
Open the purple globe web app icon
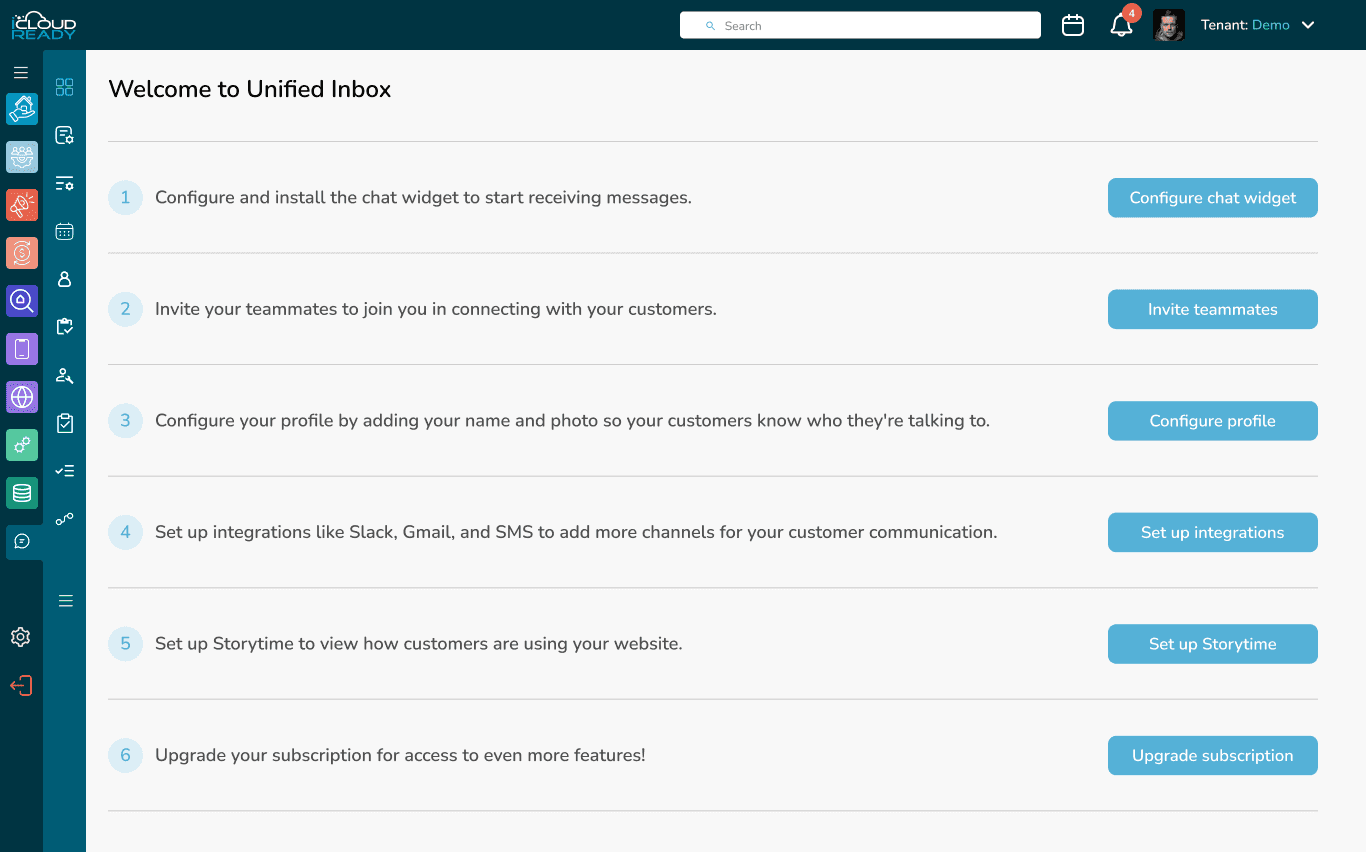tap(22, 397)
